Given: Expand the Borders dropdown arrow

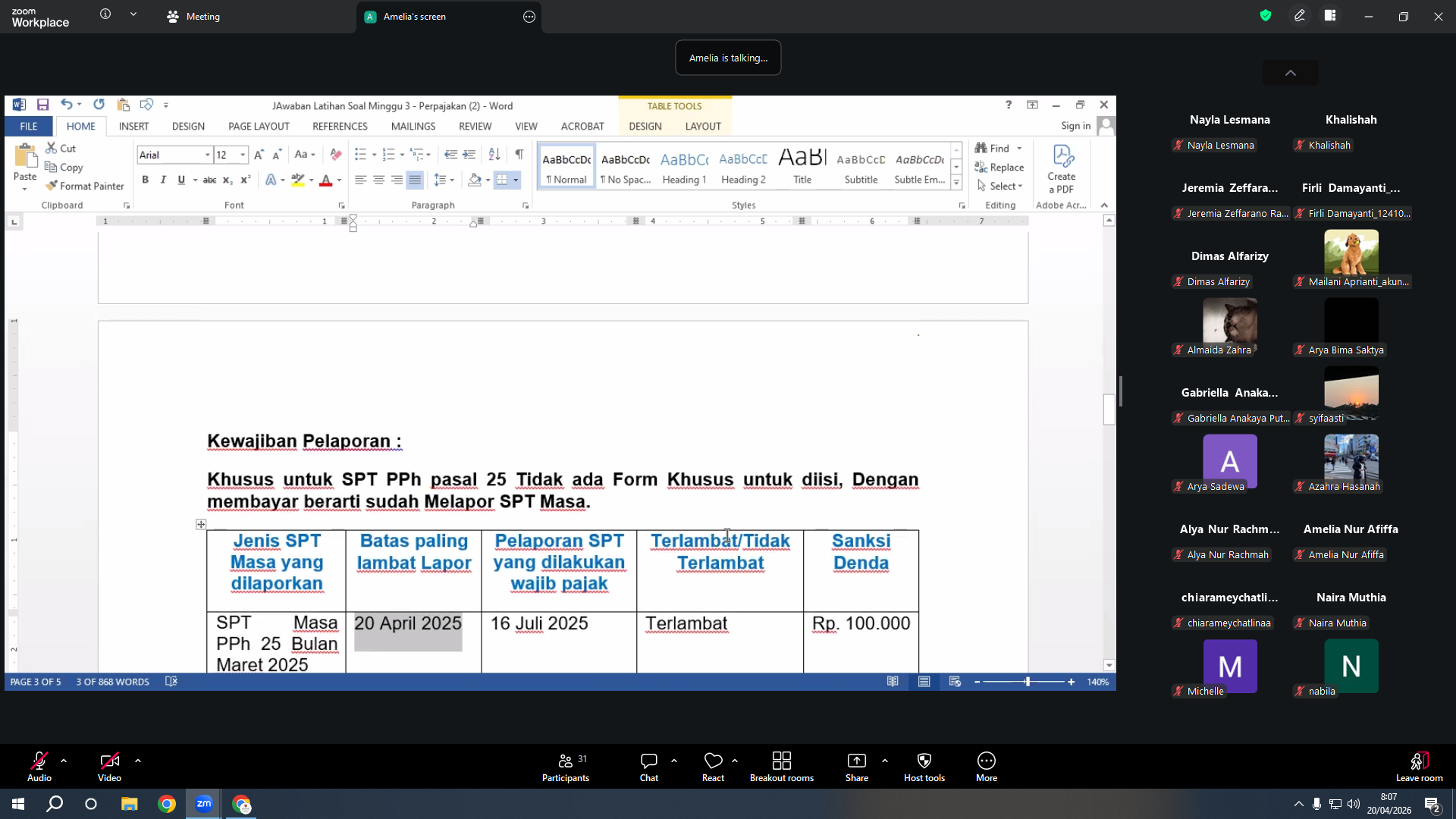Looking at the screenshot, I should (x=516, y=180).
